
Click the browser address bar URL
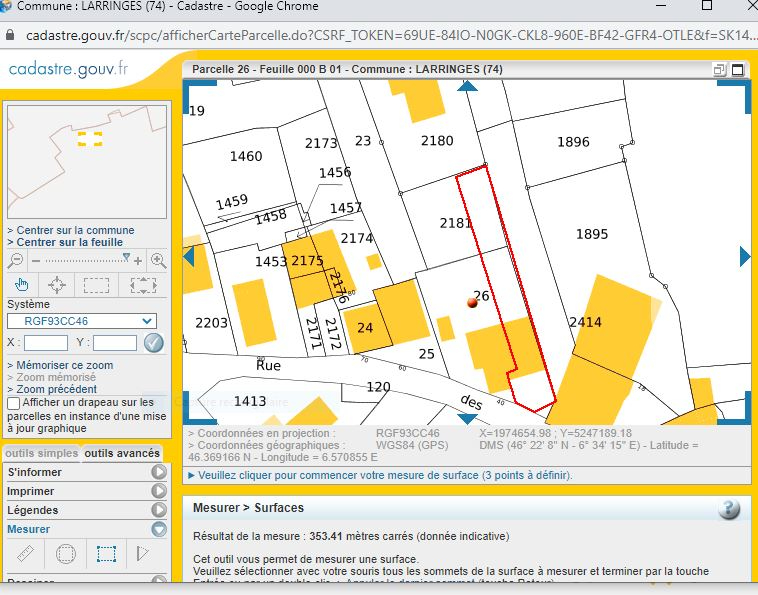[x=392, y=35]
